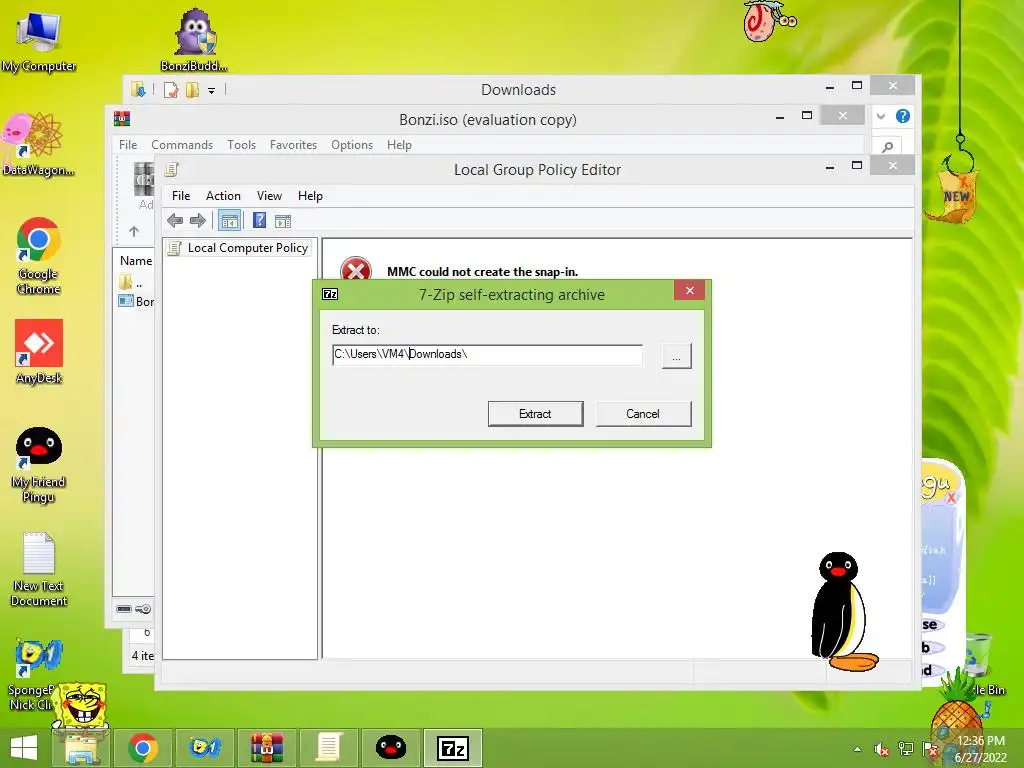
Task: Open File menu in WinRAR Bonzi.iso window
Action: [128, 145]
